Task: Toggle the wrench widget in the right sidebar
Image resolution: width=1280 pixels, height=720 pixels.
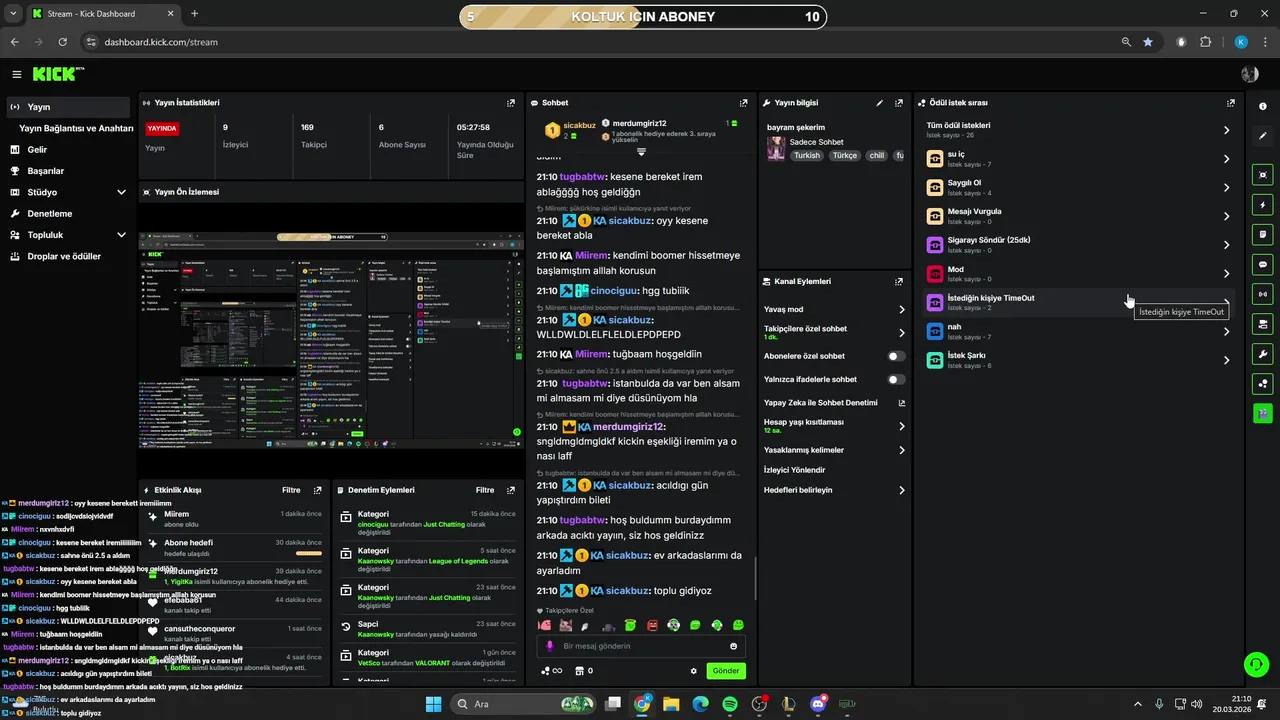Action: tap(1263, 354)
